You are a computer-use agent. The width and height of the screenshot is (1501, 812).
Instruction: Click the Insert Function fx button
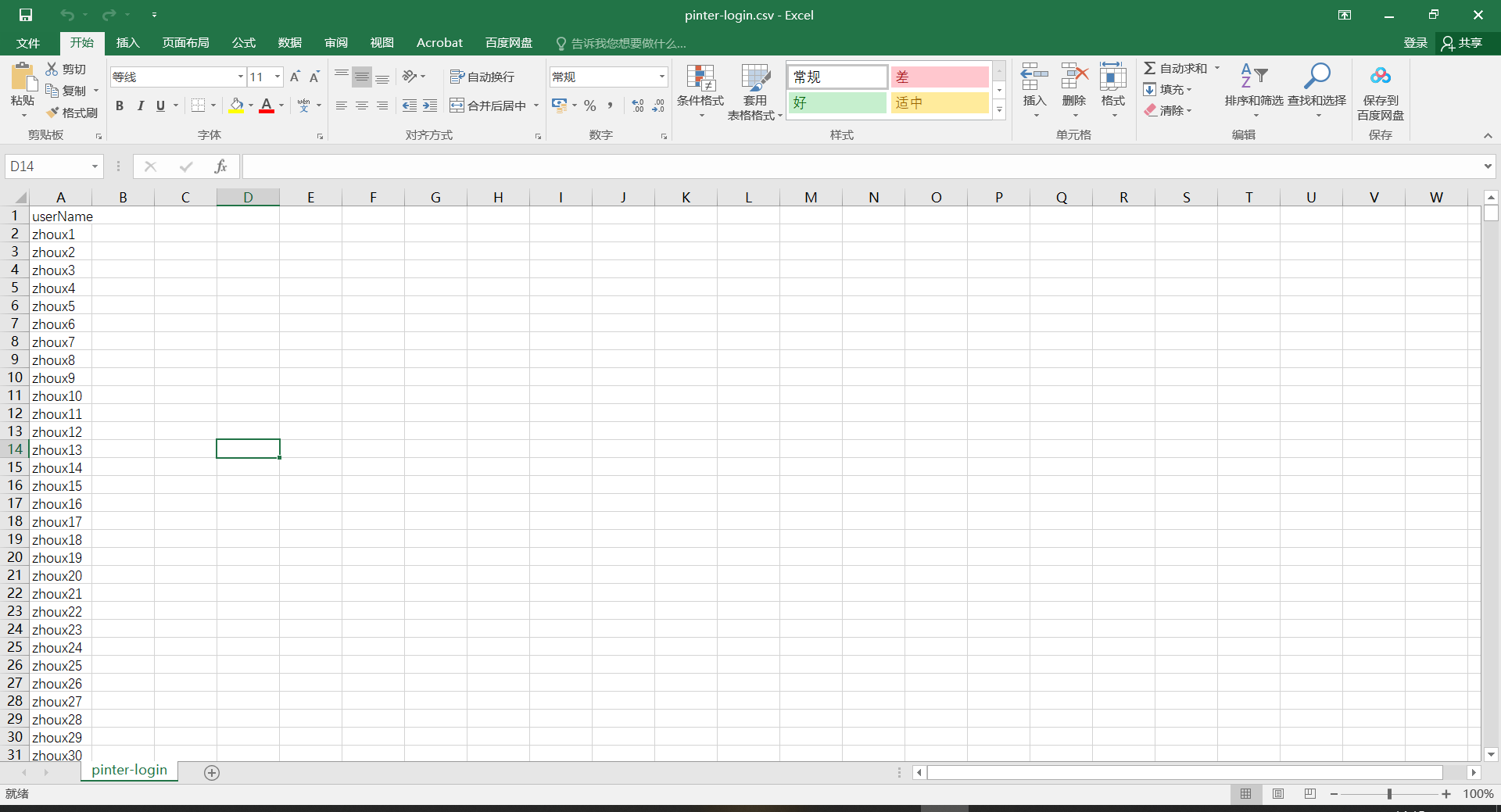pos(220,166)
